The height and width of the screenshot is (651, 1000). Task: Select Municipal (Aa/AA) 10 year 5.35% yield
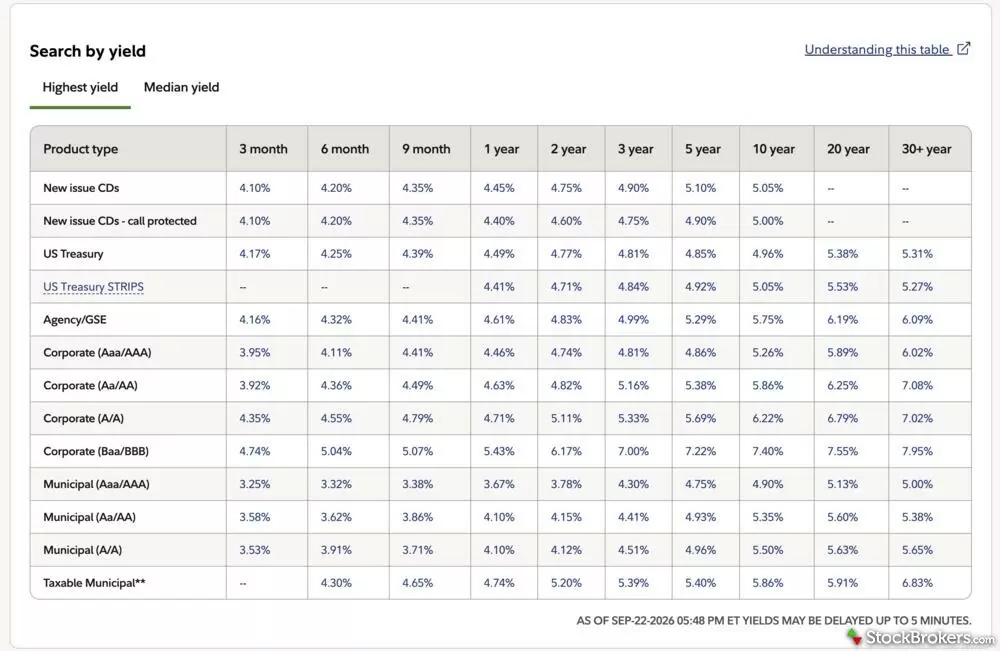coord(767,518)
